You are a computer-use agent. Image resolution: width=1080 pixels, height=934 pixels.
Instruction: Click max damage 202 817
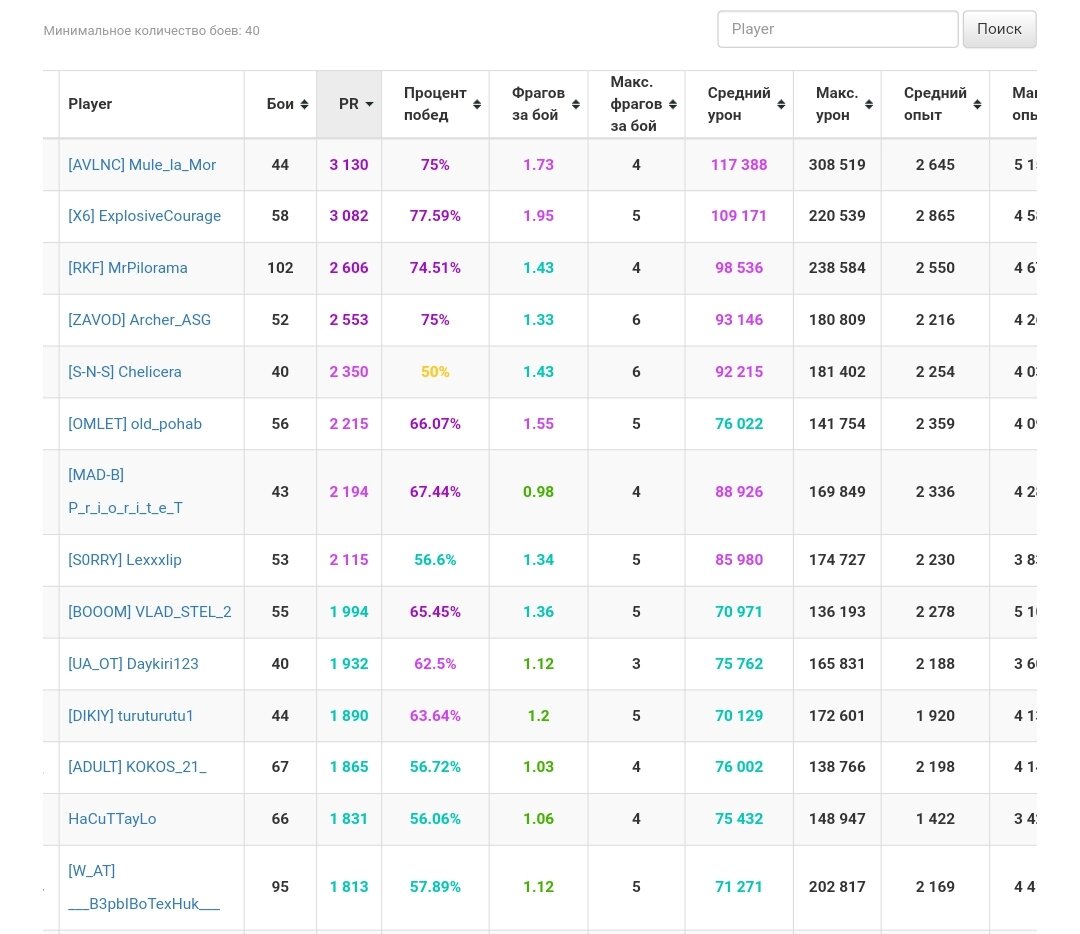click(837, 886)
